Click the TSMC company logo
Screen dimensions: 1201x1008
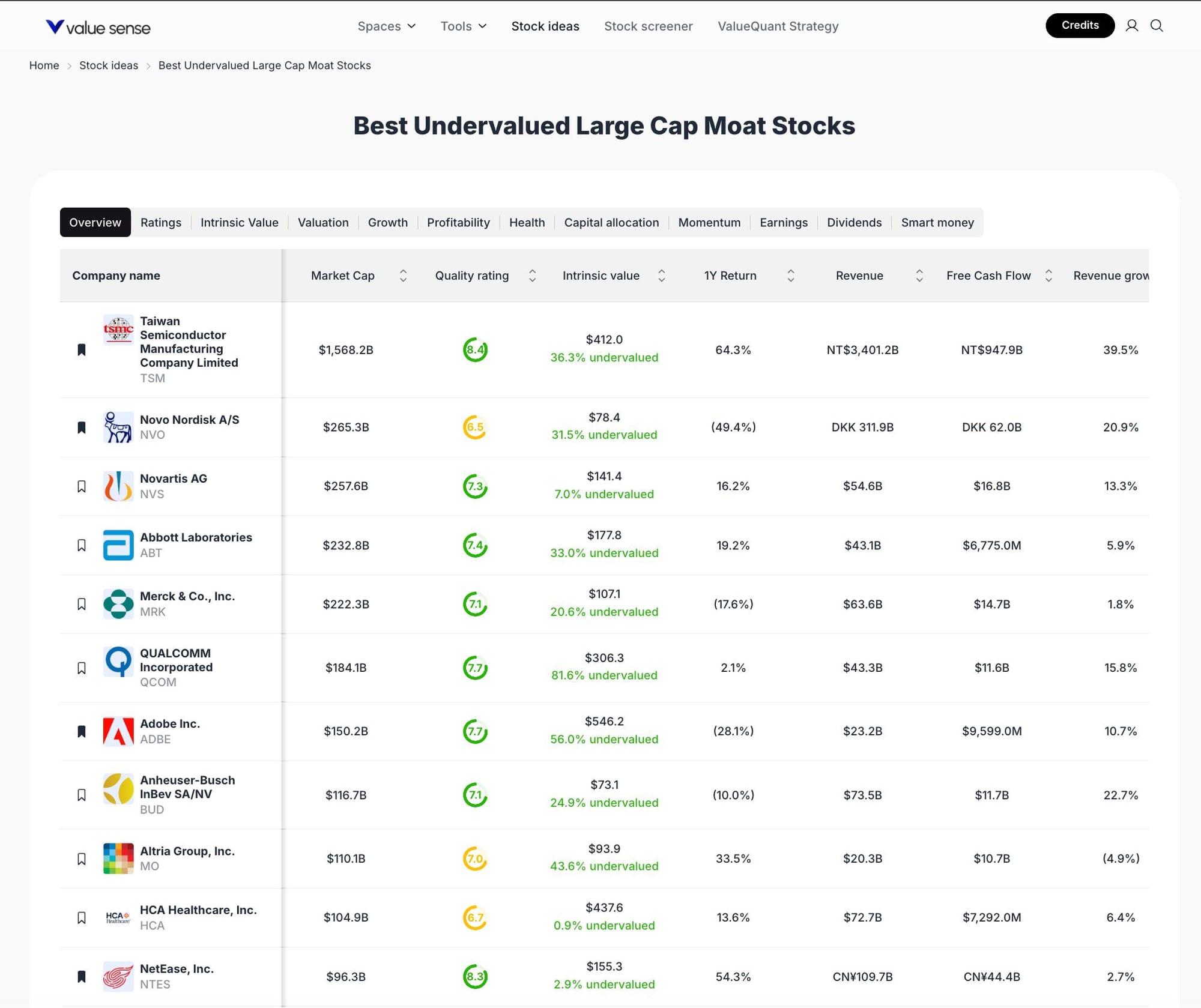118,330
